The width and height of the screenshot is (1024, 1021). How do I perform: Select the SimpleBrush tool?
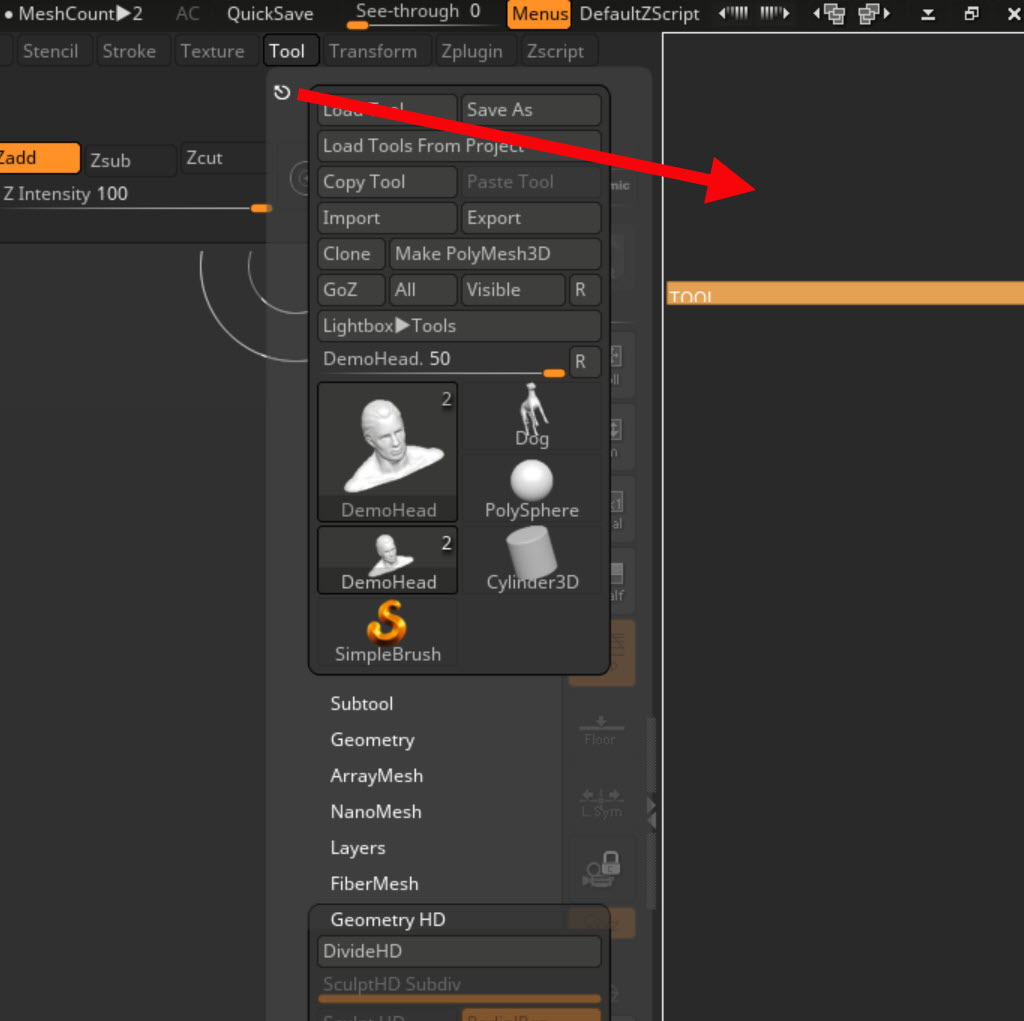coord(388,632)
